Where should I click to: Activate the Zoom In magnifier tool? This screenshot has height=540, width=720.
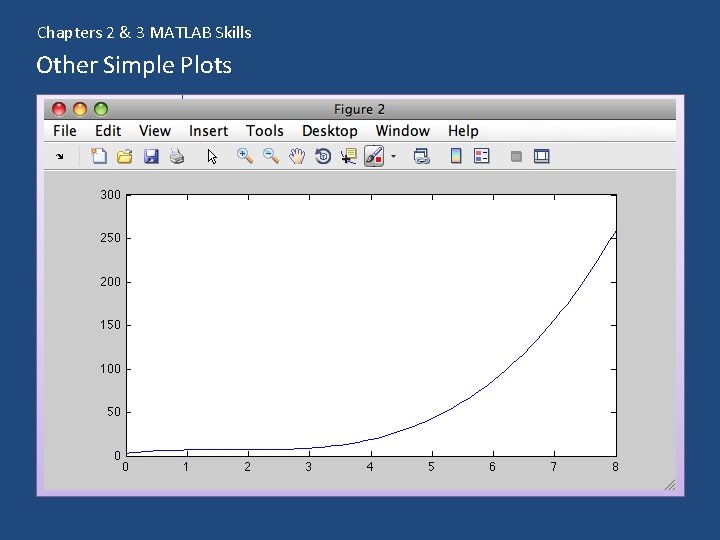tap(245, 156)
